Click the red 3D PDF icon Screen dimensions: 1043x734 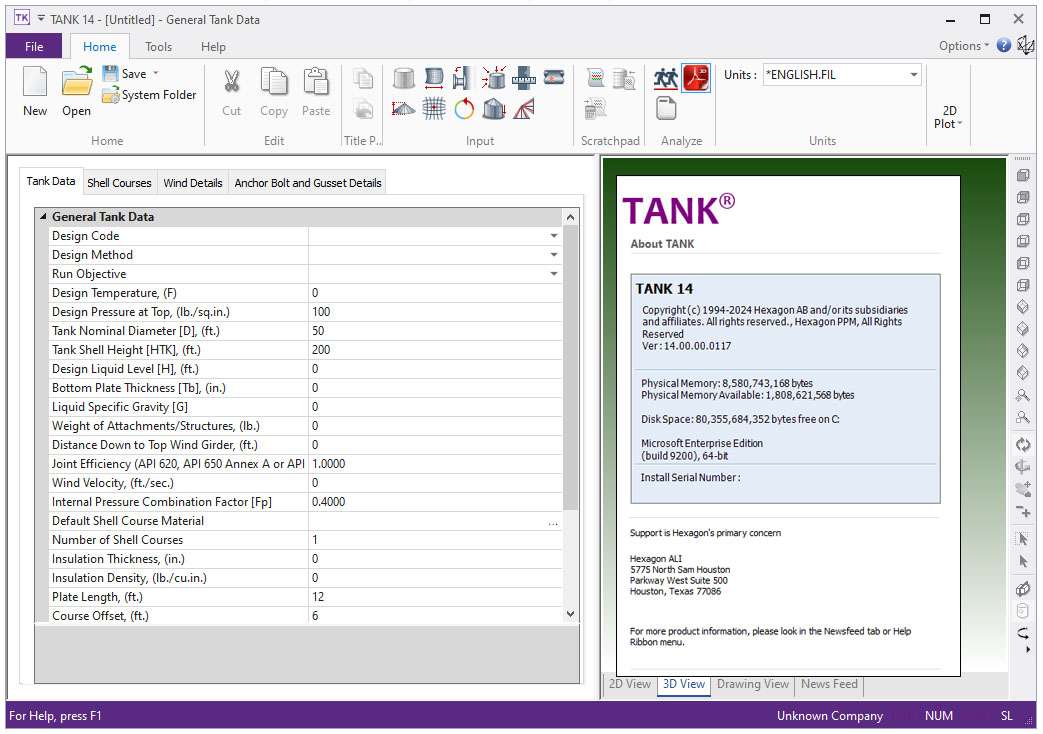point(696,79)
